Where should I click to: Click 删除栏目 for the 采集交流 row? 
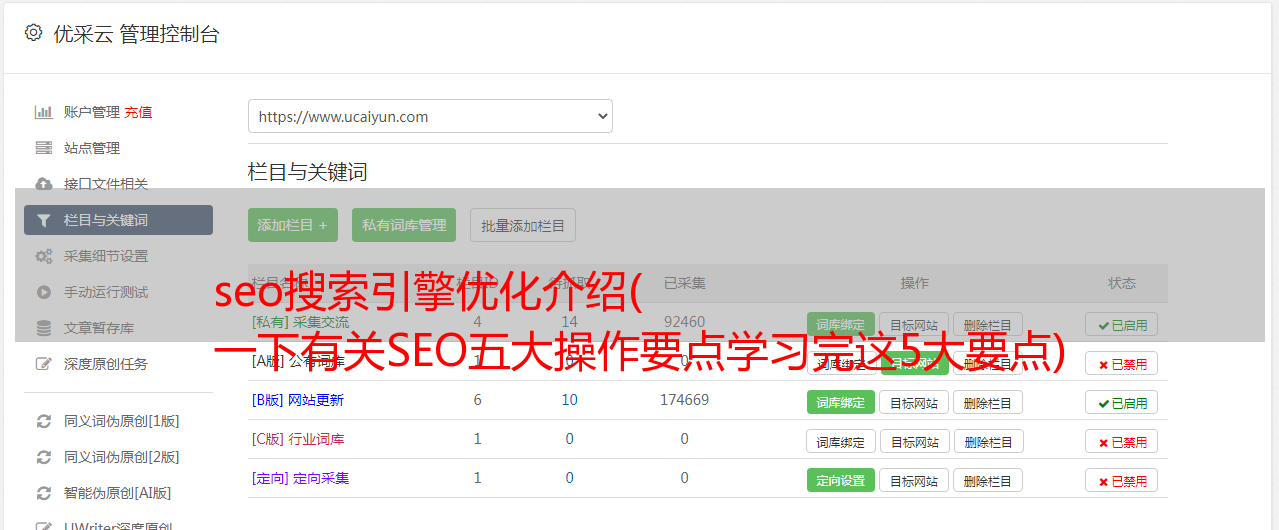click(x=988, y=324)
